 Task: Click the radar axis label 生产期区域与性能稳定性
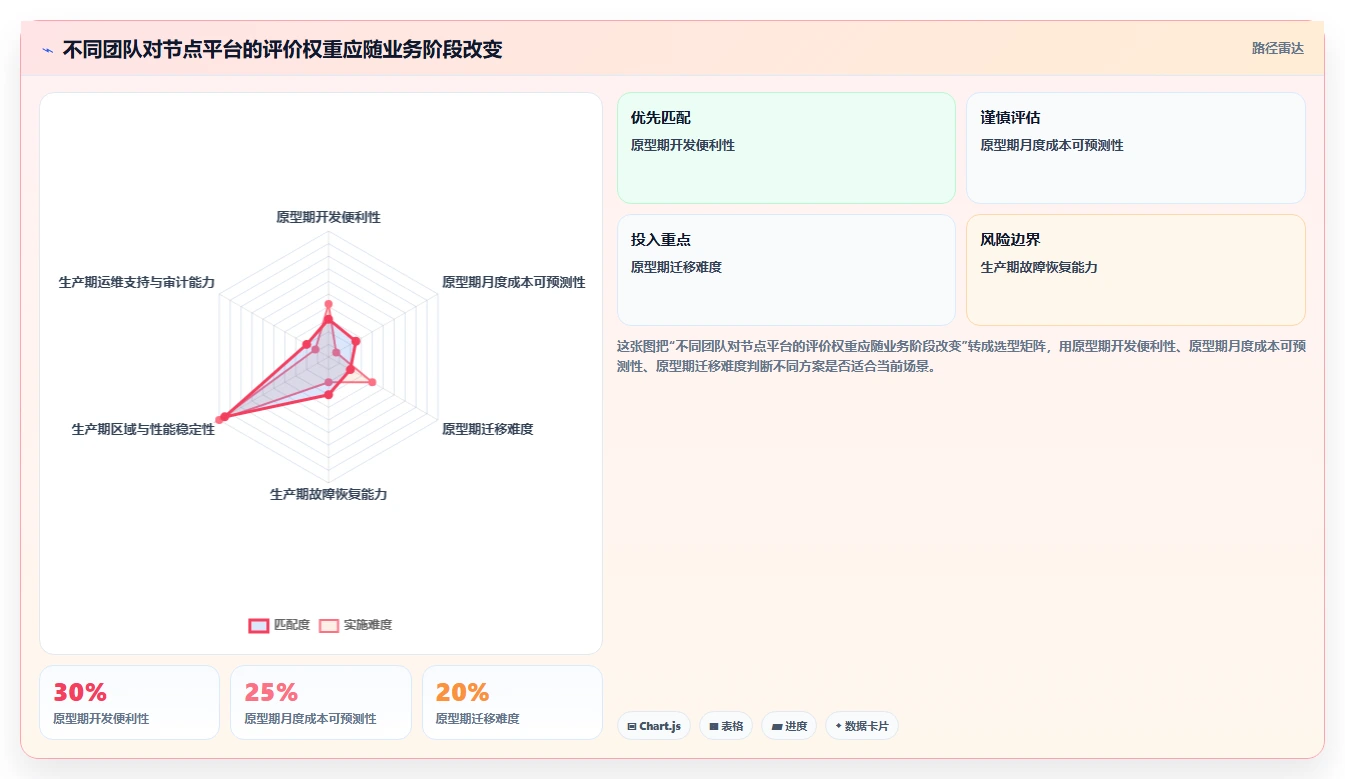pyautogui.click(x=143, y=429)
